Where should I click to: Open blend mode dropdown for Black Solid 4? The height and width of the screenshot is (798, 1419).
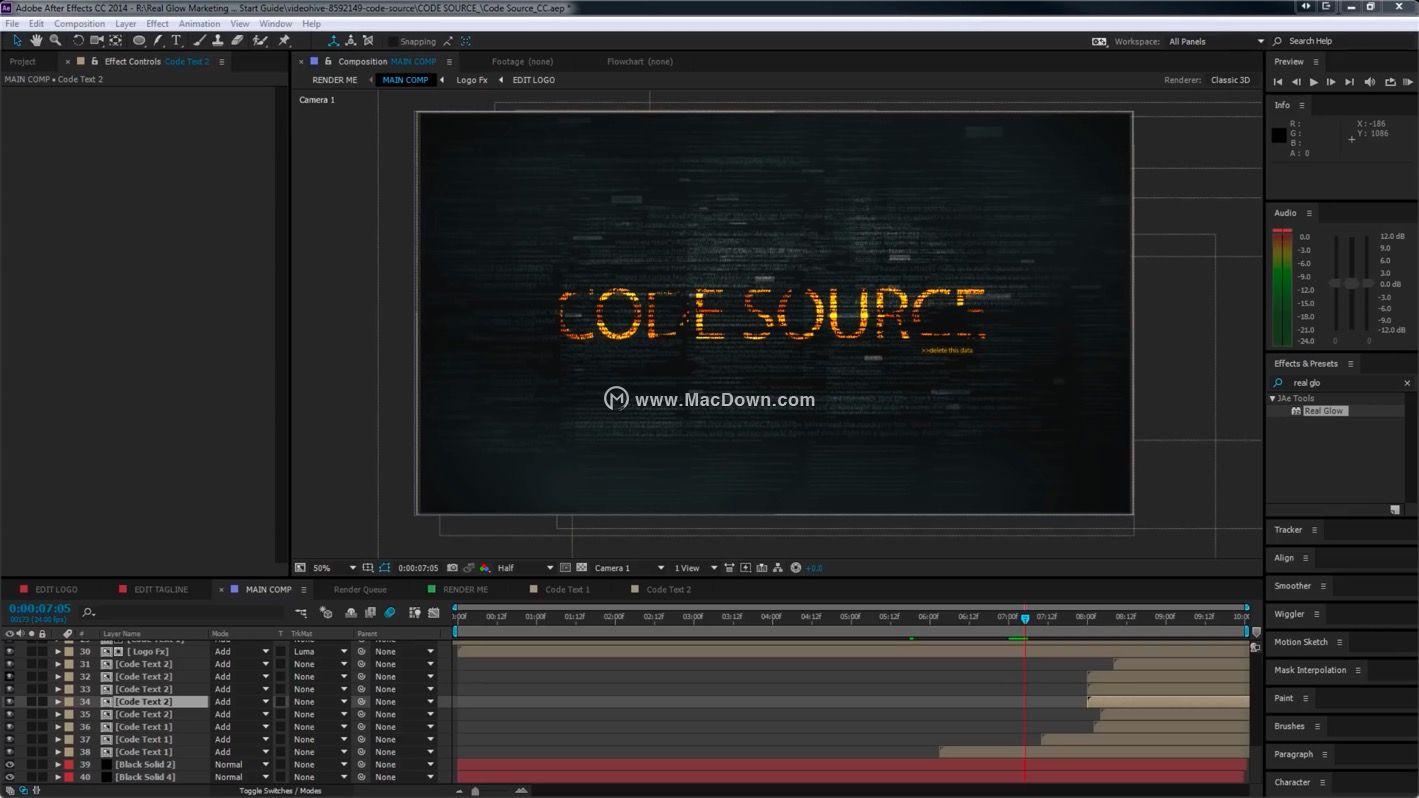point(242,777)
